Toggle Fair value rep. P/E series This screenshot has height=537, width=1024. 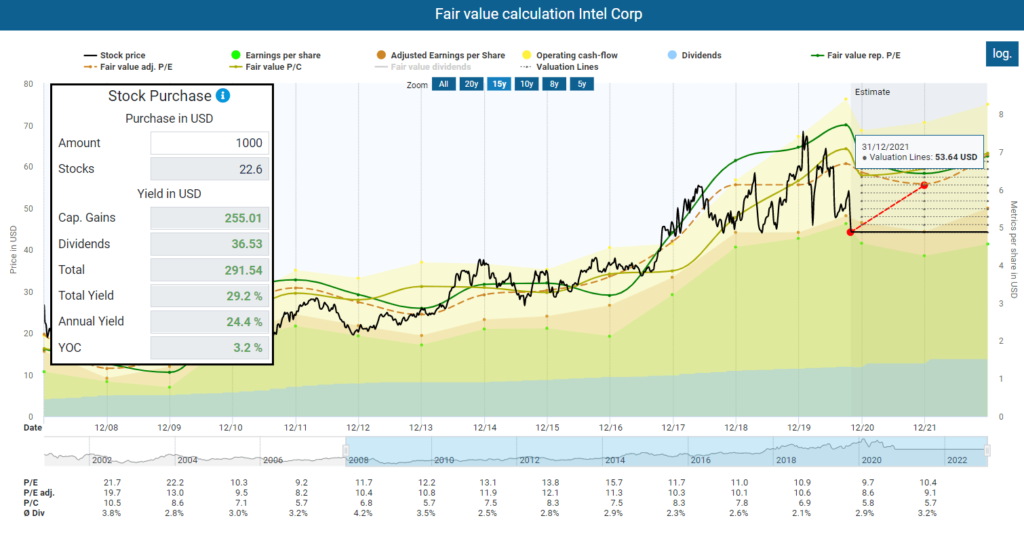coord(856,56)
